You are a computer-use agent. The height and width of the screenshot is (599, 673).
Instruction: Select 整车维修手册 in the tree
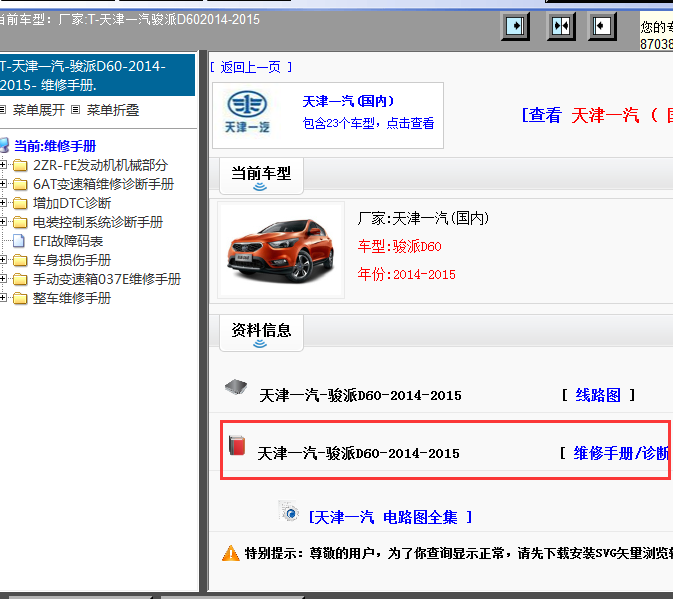pyautogui.click(x=72, y=298)
